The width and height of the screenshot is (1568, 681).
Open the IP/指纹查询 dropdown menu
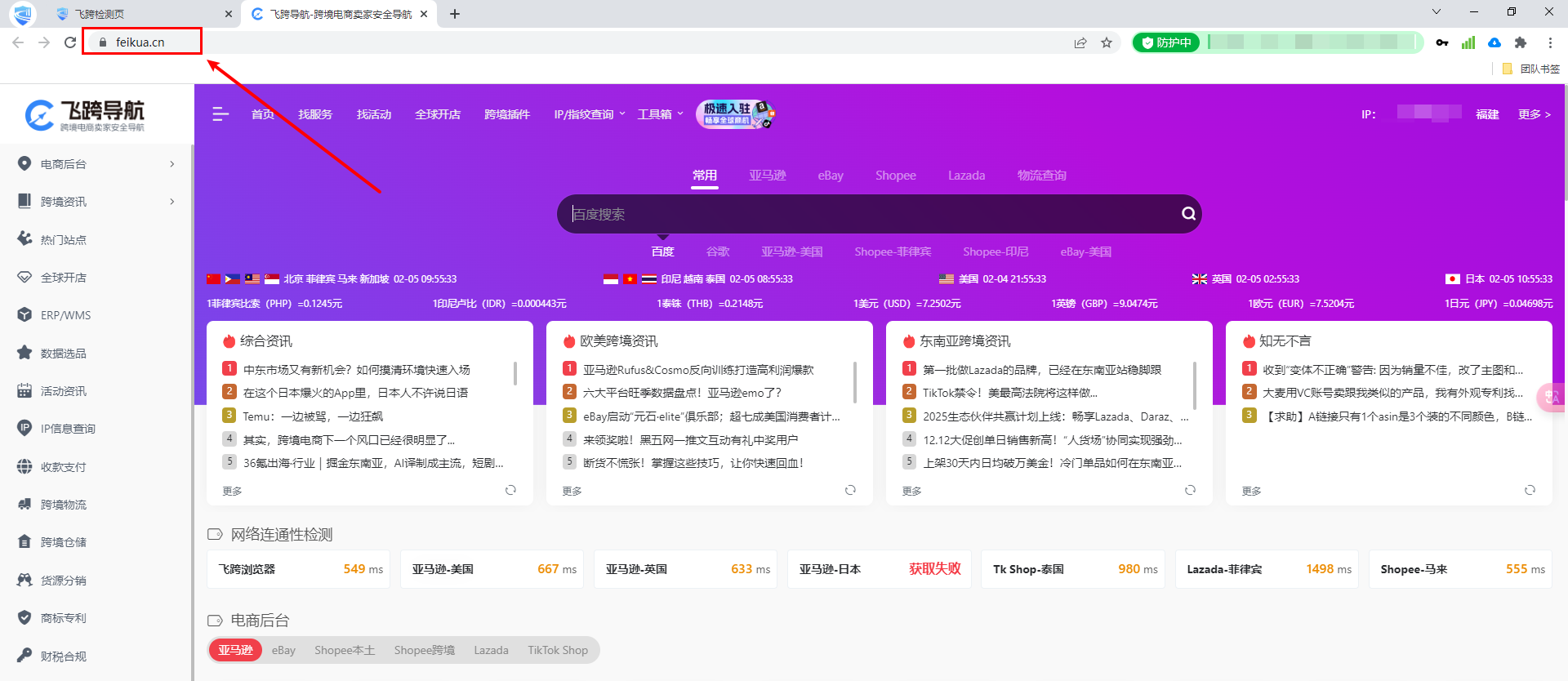tap(589, 114)
